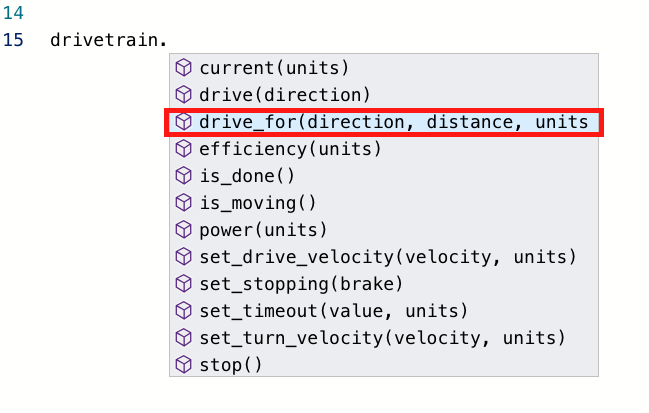Insert set_turn_velocity(velocity, units) completion text
649x413 pixels.
382,338
